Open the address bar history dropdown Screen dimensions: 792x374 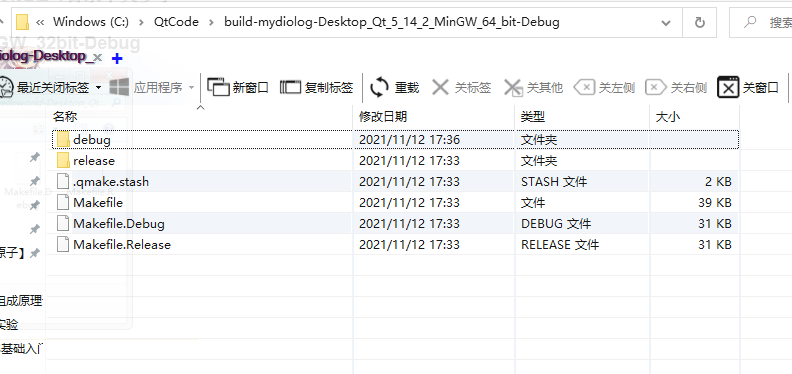pyautogui.click(x=666, y=23)
